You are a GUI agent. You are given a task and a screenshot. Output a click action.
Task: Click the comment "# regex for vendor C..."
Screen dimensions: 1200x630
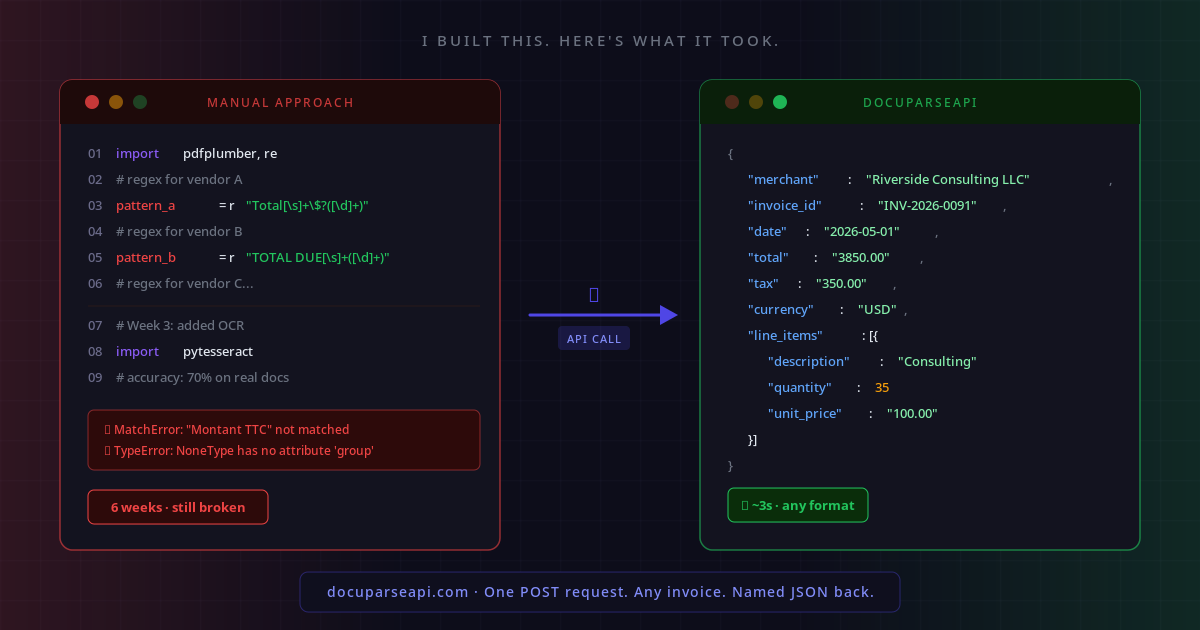coord(185,284)
